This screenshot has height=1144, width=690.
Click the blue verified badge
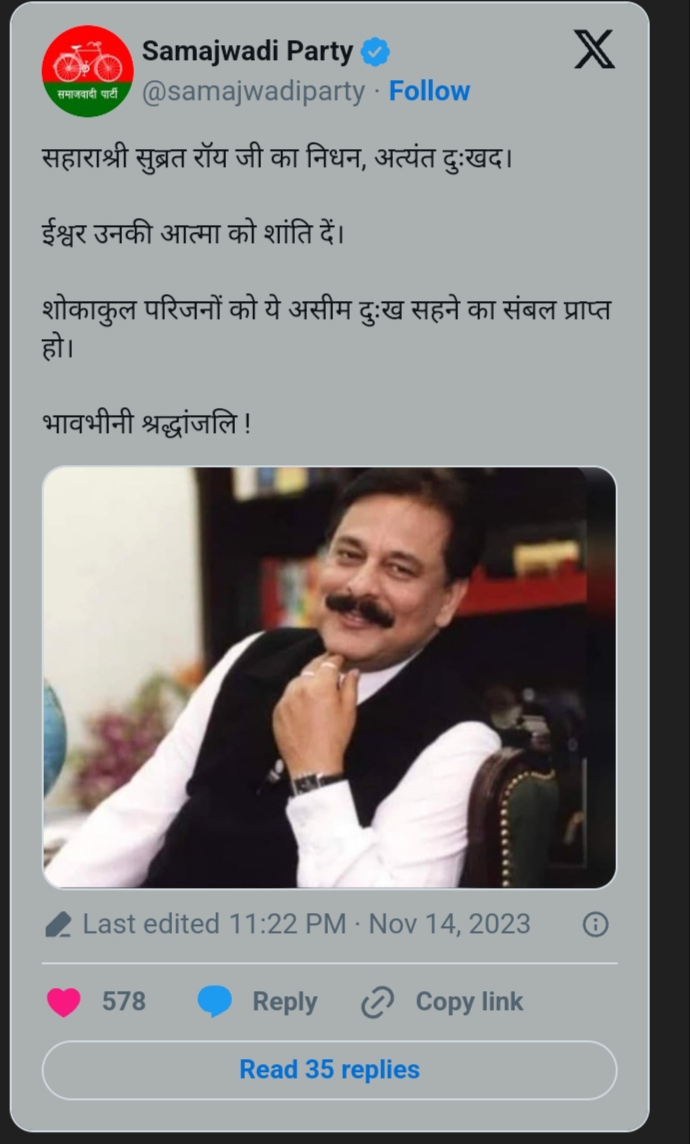pyautogui.click(x=376, y=53)
